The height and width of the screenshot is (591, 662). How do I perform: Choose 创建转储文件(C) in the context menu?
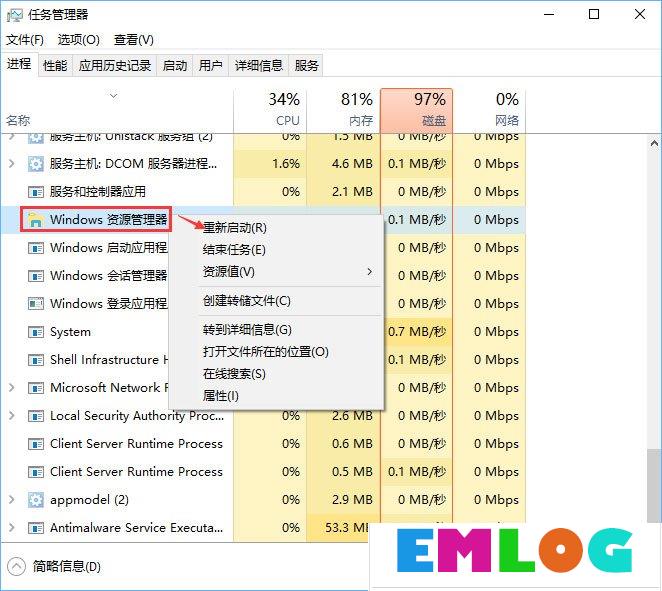click(247, 301)
